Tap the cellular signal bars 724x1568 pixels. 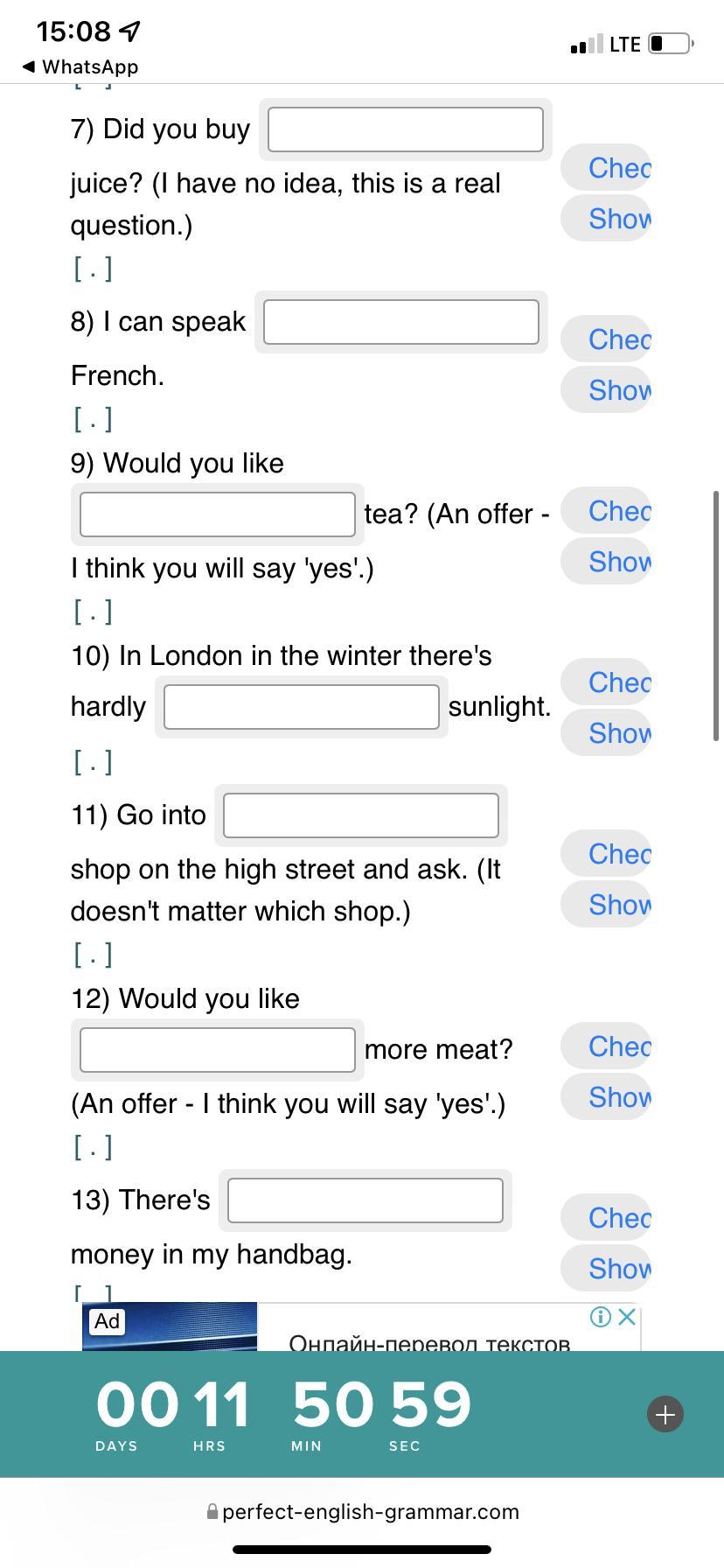tap(586, 44)
